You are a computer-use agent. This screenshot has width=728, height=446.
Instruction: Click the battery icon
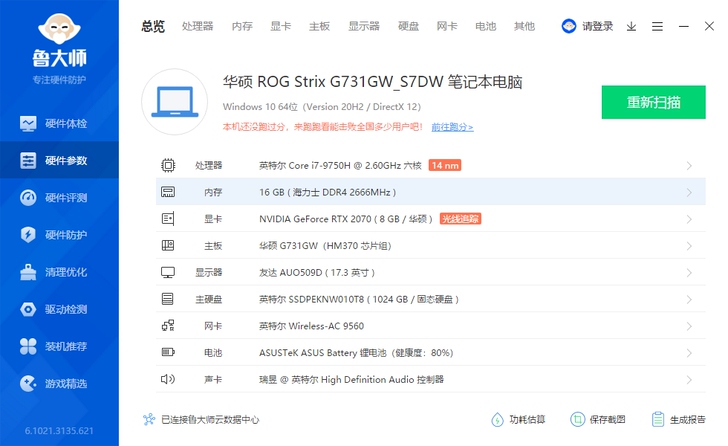click(x=168, y=352)
